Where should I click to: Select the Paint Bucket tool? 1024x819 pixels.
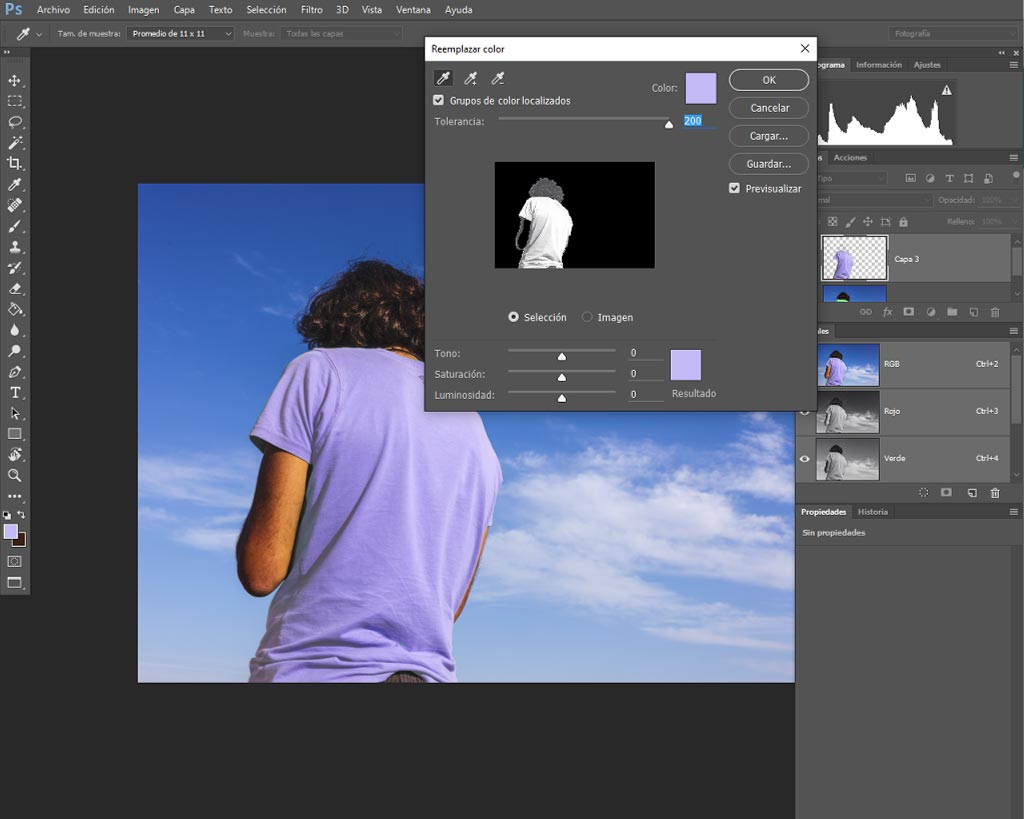(x=14, y=309)
